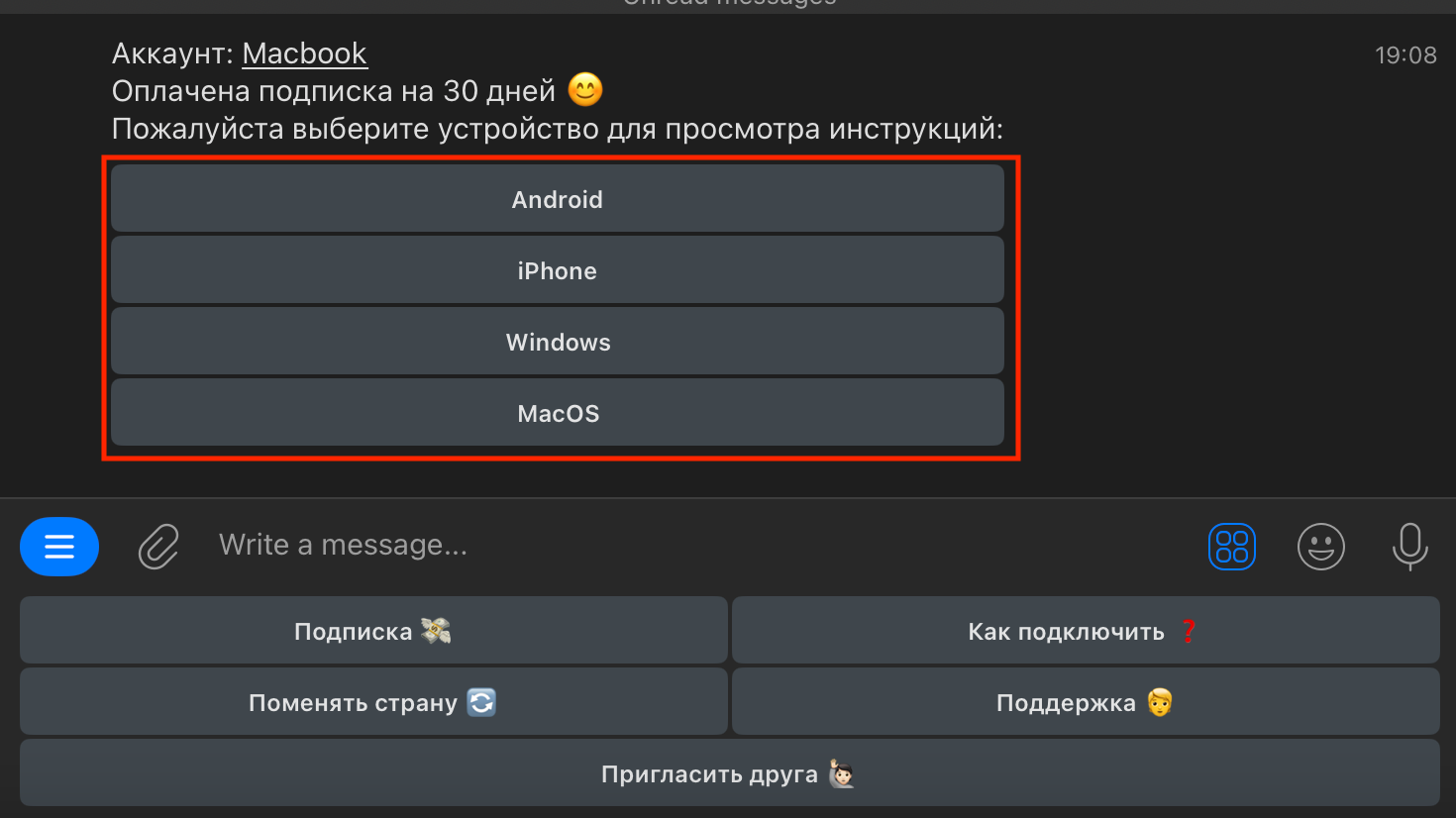The width and height of the screenshot is (1456, 818).
Task: Open the Как подключить help button
Action: pyautogui.click(x=1086, y=631)
